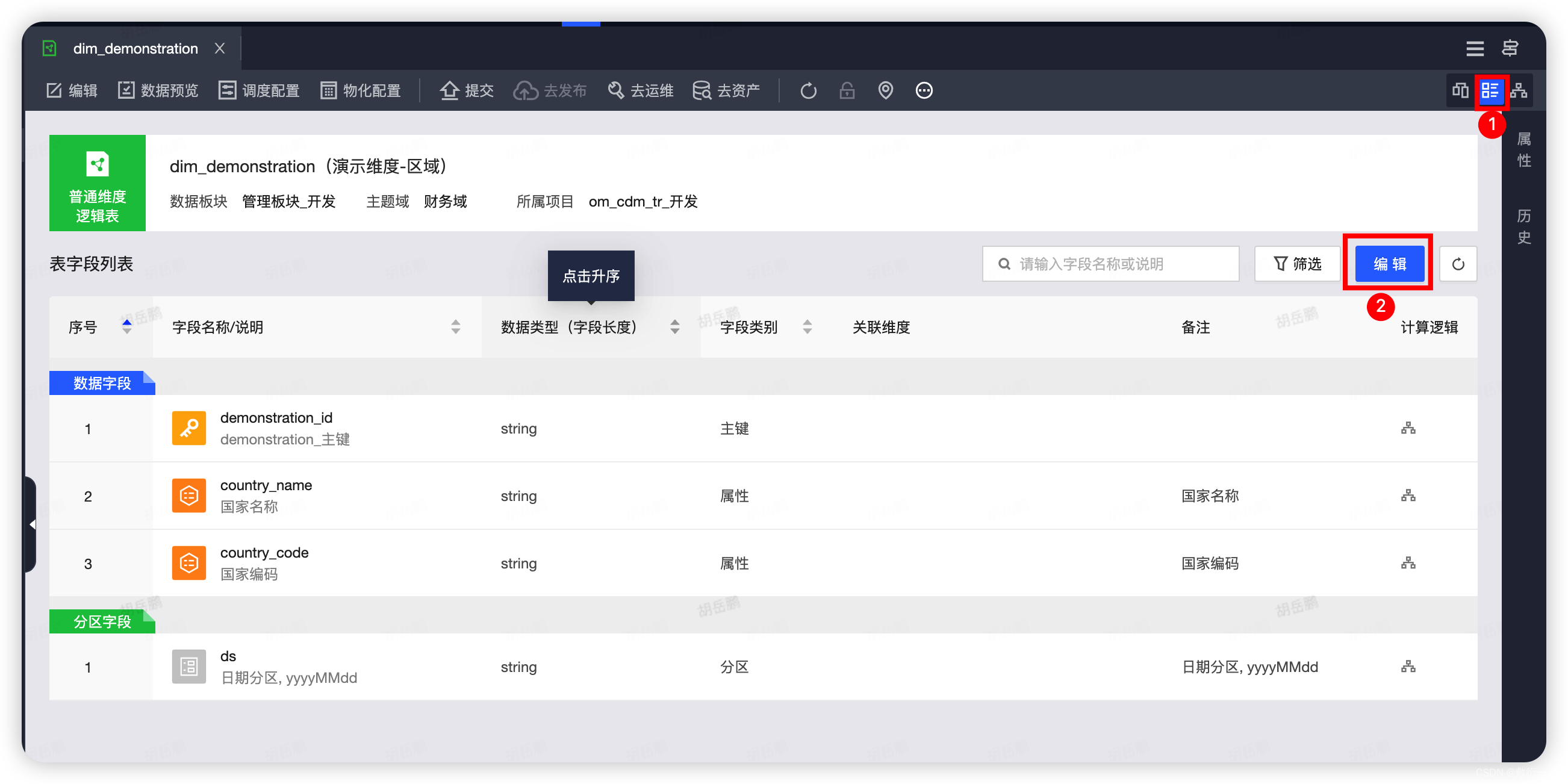The height and width of the screenshot is (784, 1568).
Task: Open the more options ellipsis icon
Action: click(923, 91)
